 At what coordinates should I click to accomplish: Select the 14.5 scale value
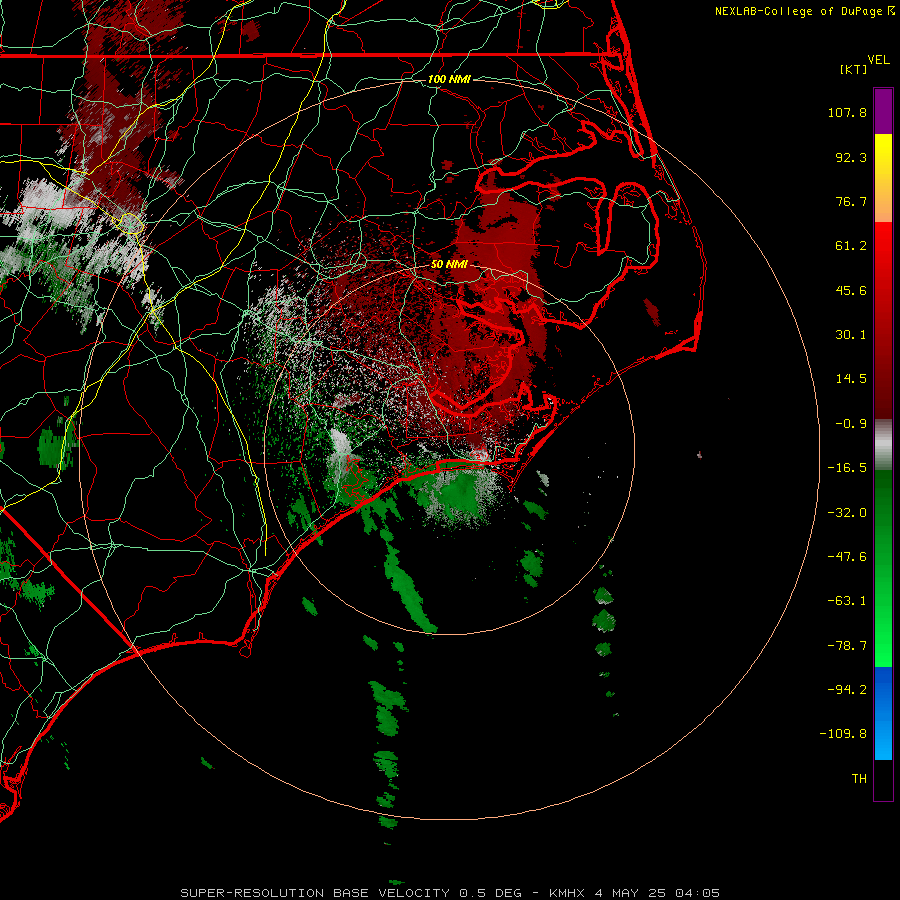click(851, 379)
